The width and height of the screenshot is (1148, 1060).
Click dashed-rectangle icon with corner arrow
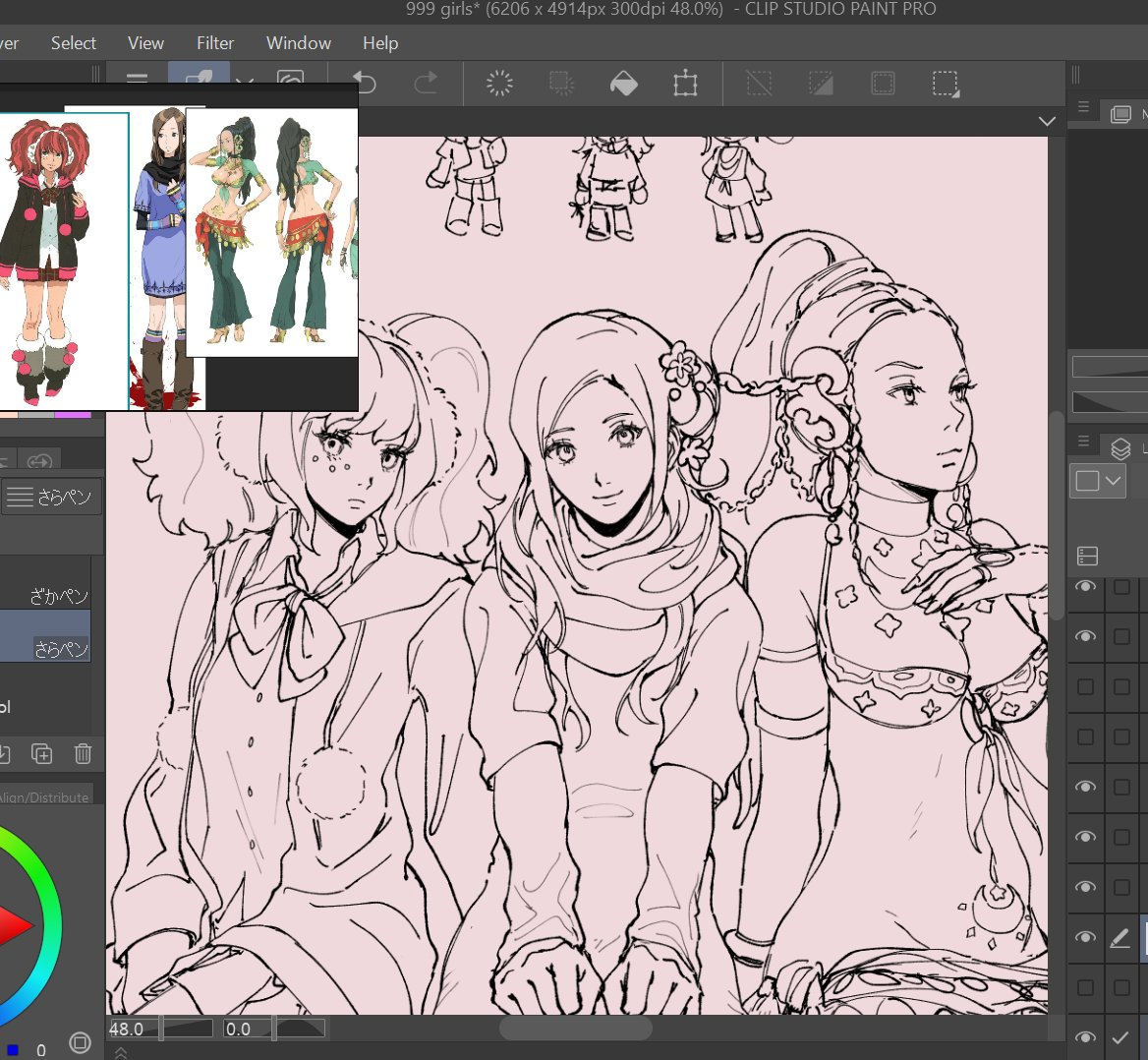coord(946,84)
